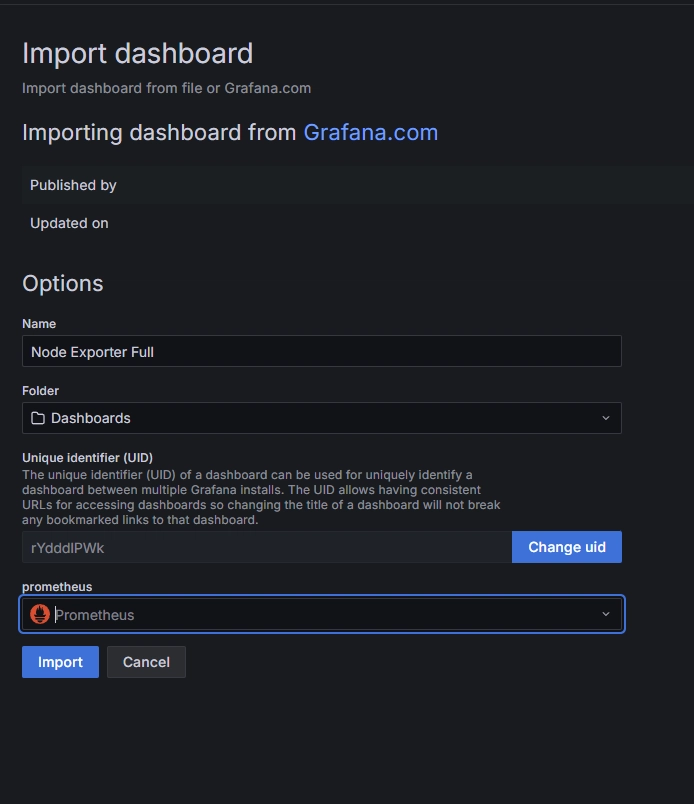The height and width of the screenshot is (804, 694).
Task: Open the Grafana.com link
Action: point(370,132)
